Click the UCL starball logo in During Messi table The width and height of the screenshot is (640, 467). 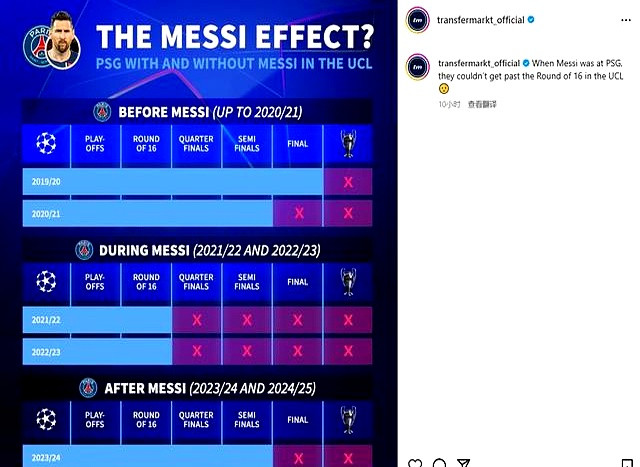(46, 281)
